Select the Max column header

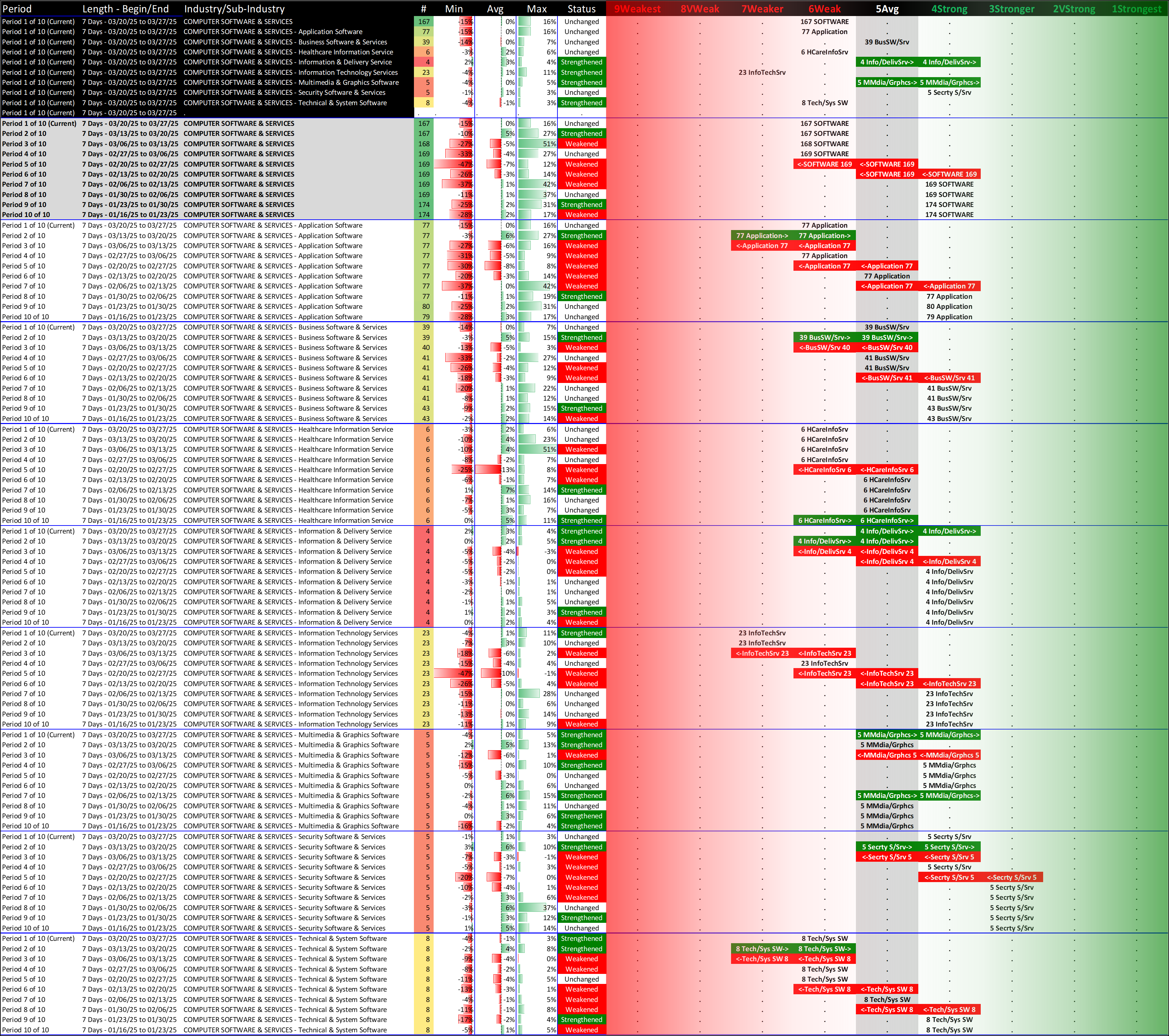click(536, 9)
